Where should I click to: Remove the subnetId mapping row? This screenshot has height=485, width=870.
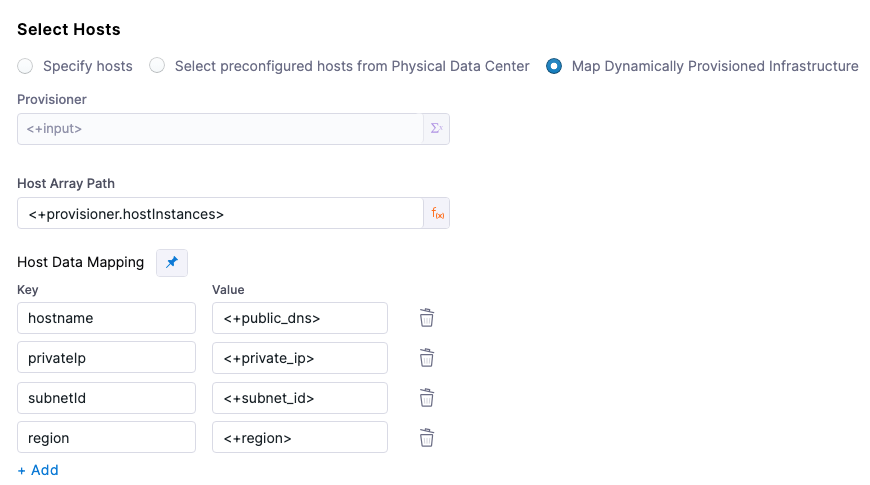[x=426, y=398]
